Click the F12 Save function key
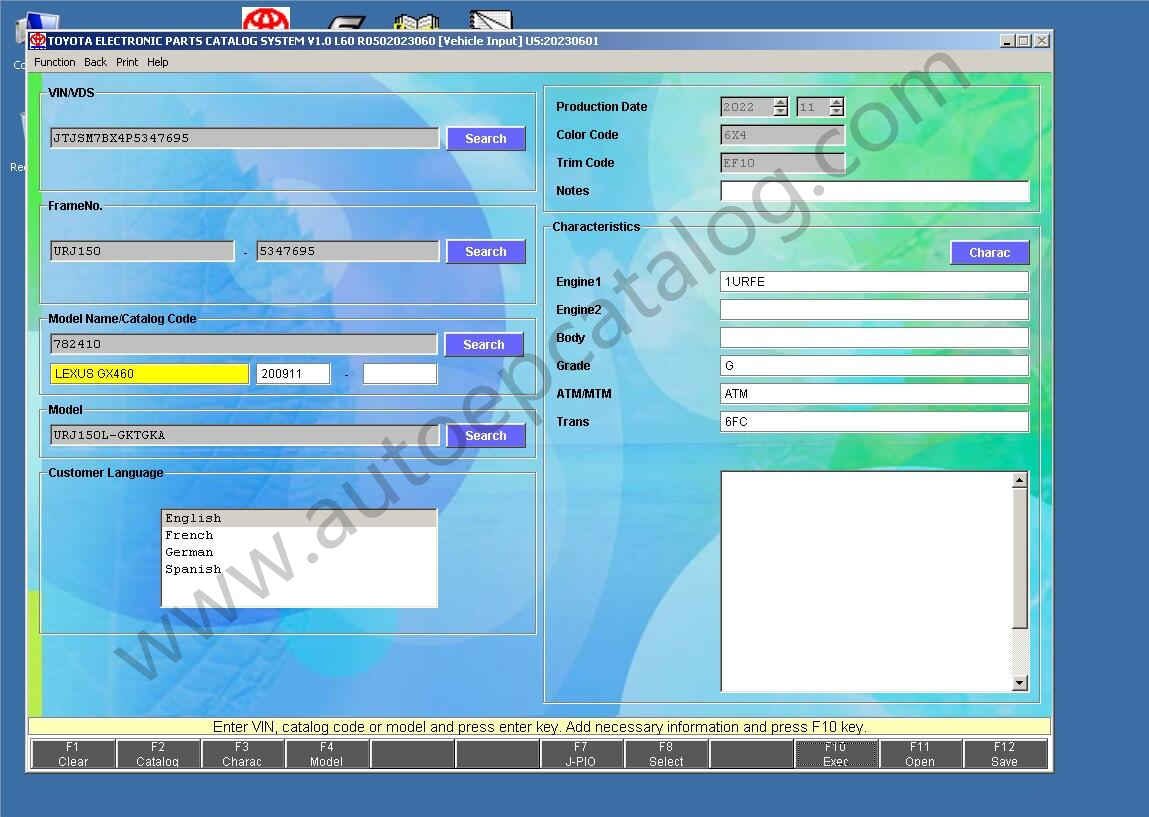The image size is (1149, 817). (x=1005, y=754)
